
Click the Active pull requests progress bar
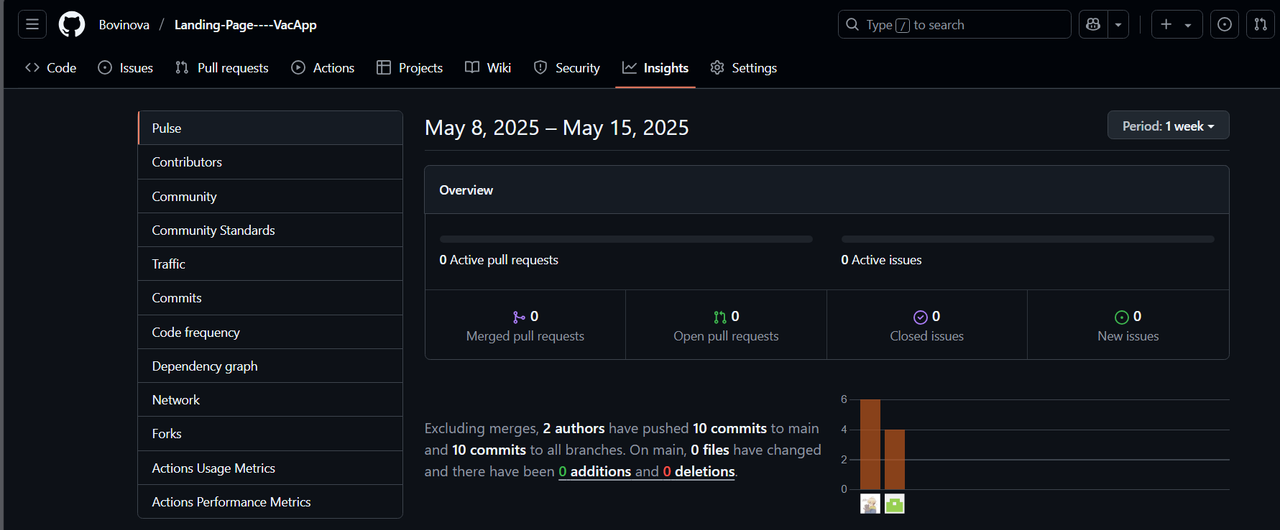[626, 239]
